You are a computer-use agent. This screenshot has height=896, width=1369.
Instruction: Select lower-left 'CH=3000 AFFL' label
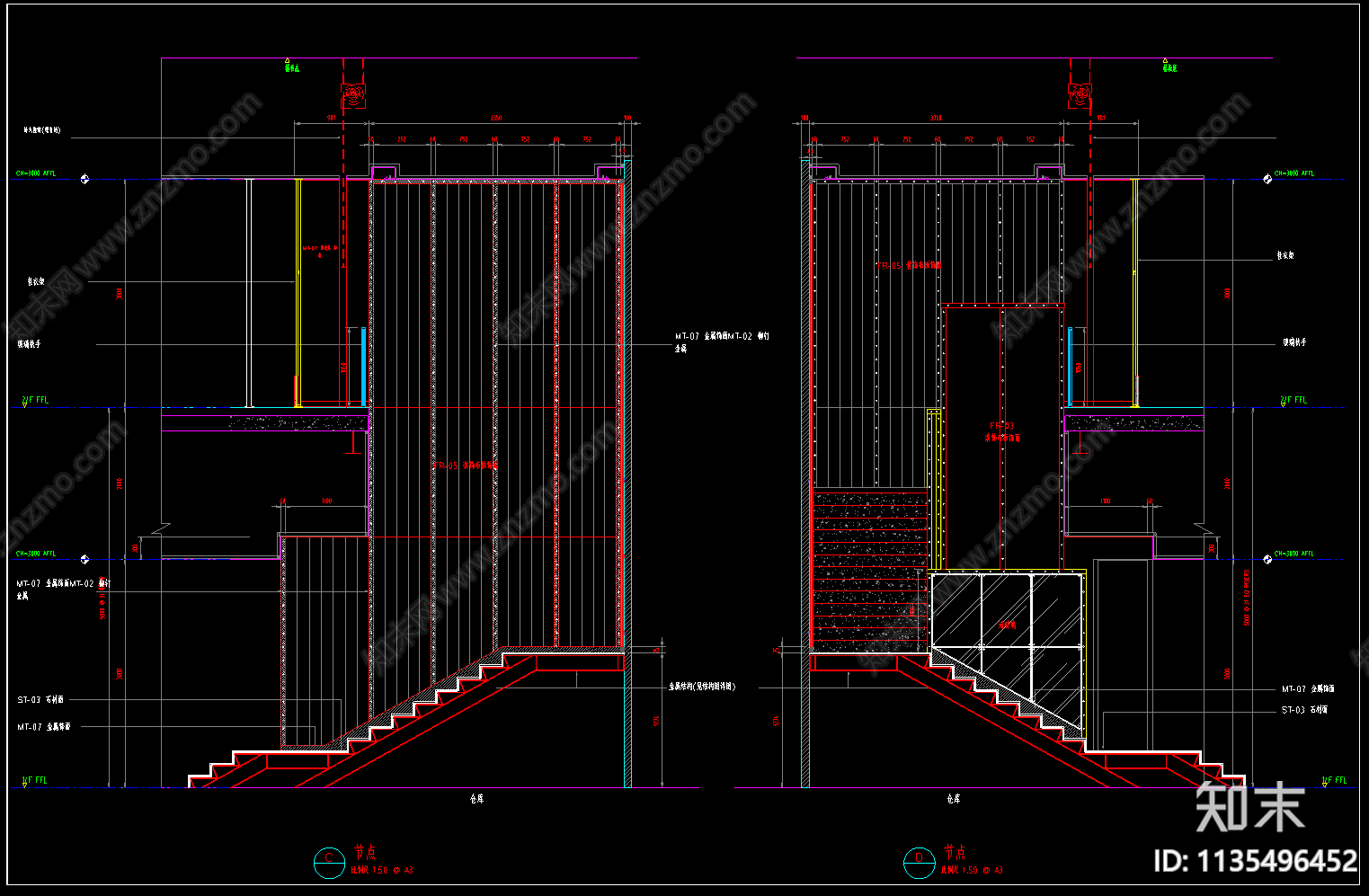click(36, 554)
